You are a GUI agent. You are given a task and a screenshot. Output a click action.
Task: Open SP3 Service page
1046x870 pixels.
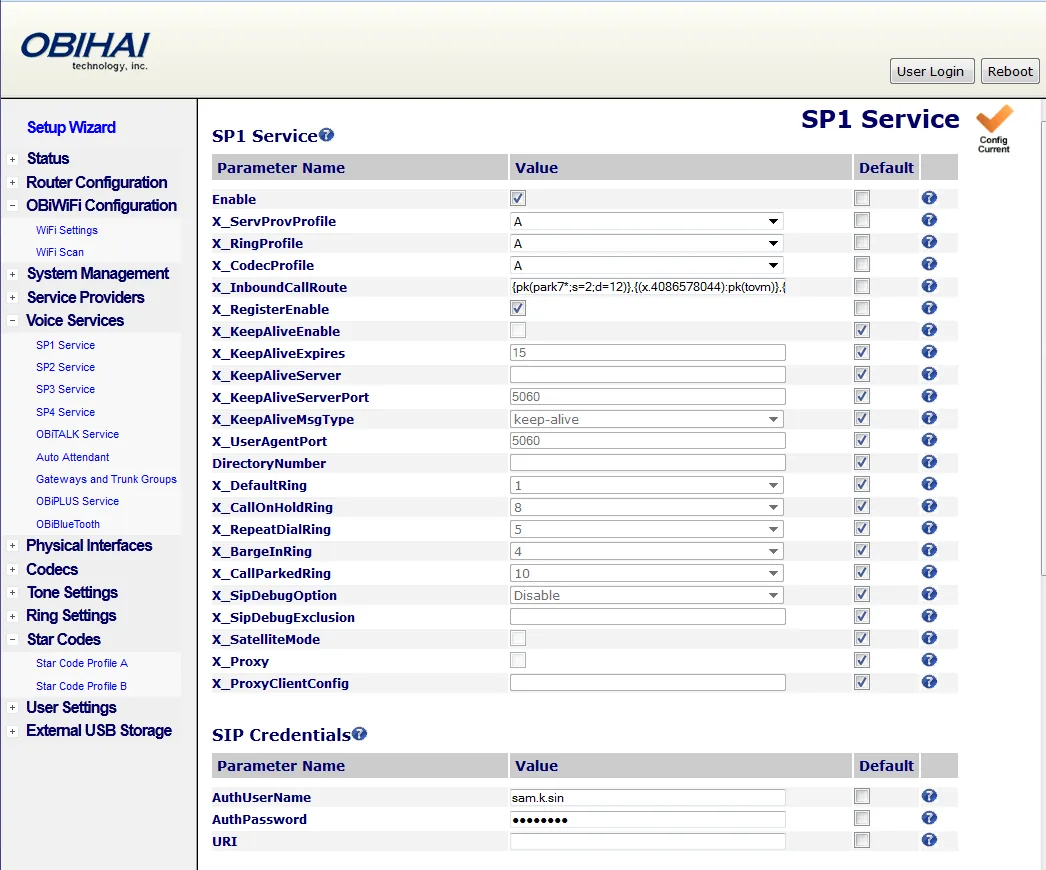click(x=65, y=389)
